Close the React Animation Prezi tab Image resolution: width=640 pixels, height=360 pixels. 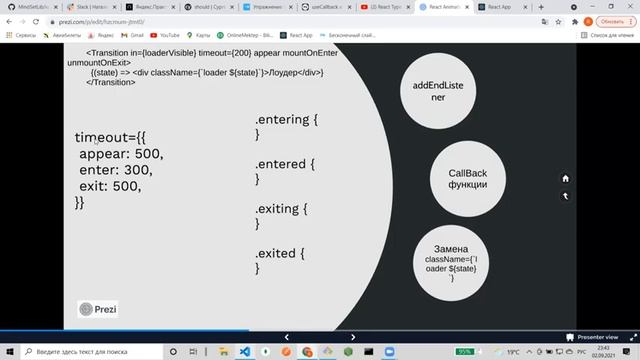467,7
